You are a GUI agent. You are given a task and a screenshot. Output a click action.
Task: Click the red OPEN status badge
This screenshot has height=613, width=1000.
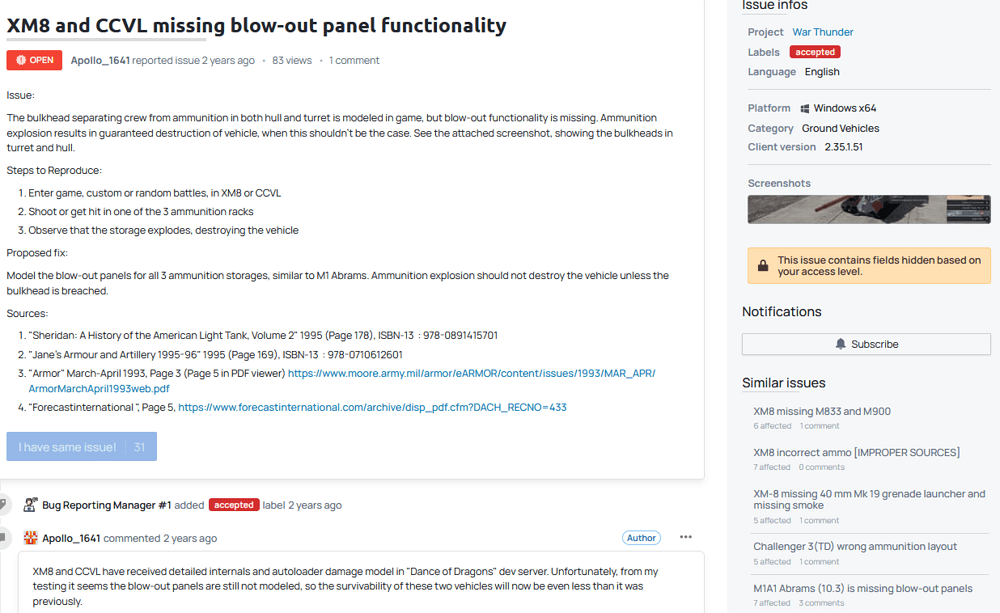34,60
